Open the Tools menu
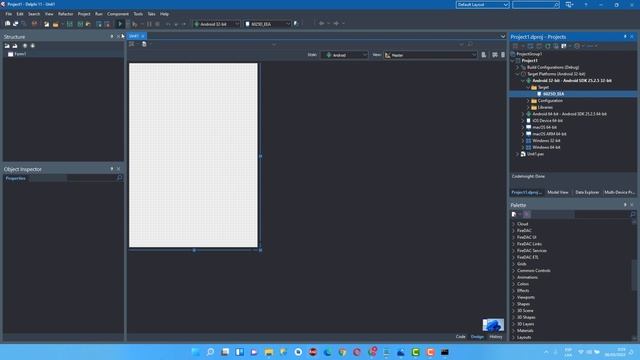640x360 pixels. [138, 14]
